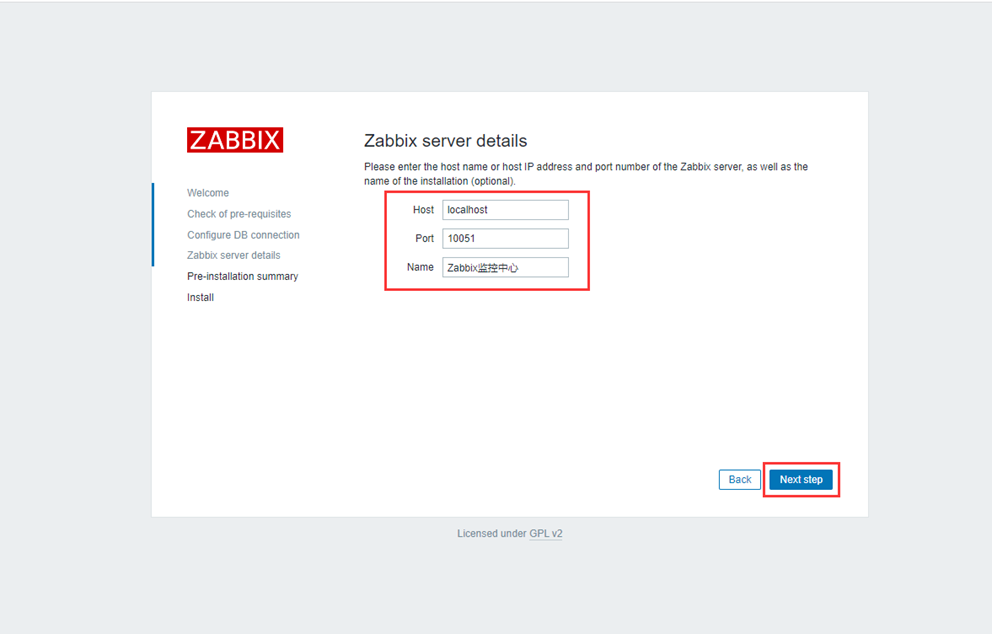Click the Port input field
This screenshot has height=634, width=992.
coord(505,239)
